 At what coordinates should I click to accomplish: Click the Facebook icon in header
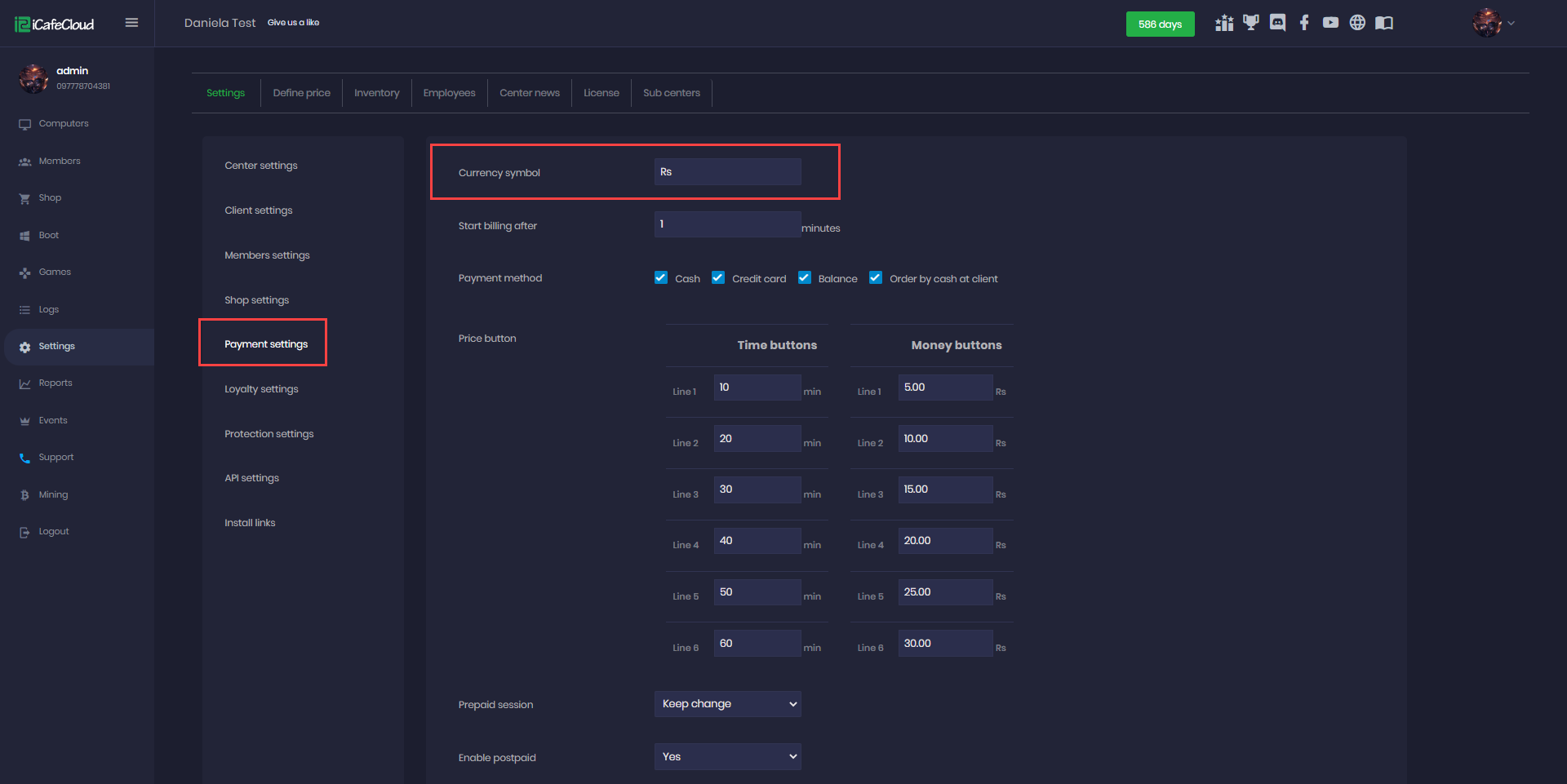coord(1304,23)
